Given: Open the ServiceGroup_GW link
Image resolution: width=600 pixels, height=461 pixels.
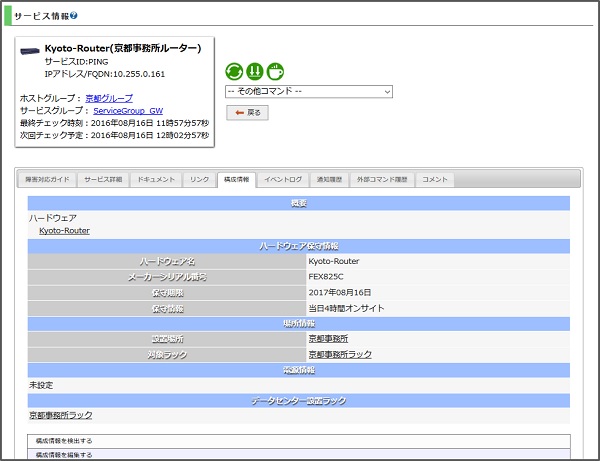Looking at the screenshot, I should (x=128, y=111).
